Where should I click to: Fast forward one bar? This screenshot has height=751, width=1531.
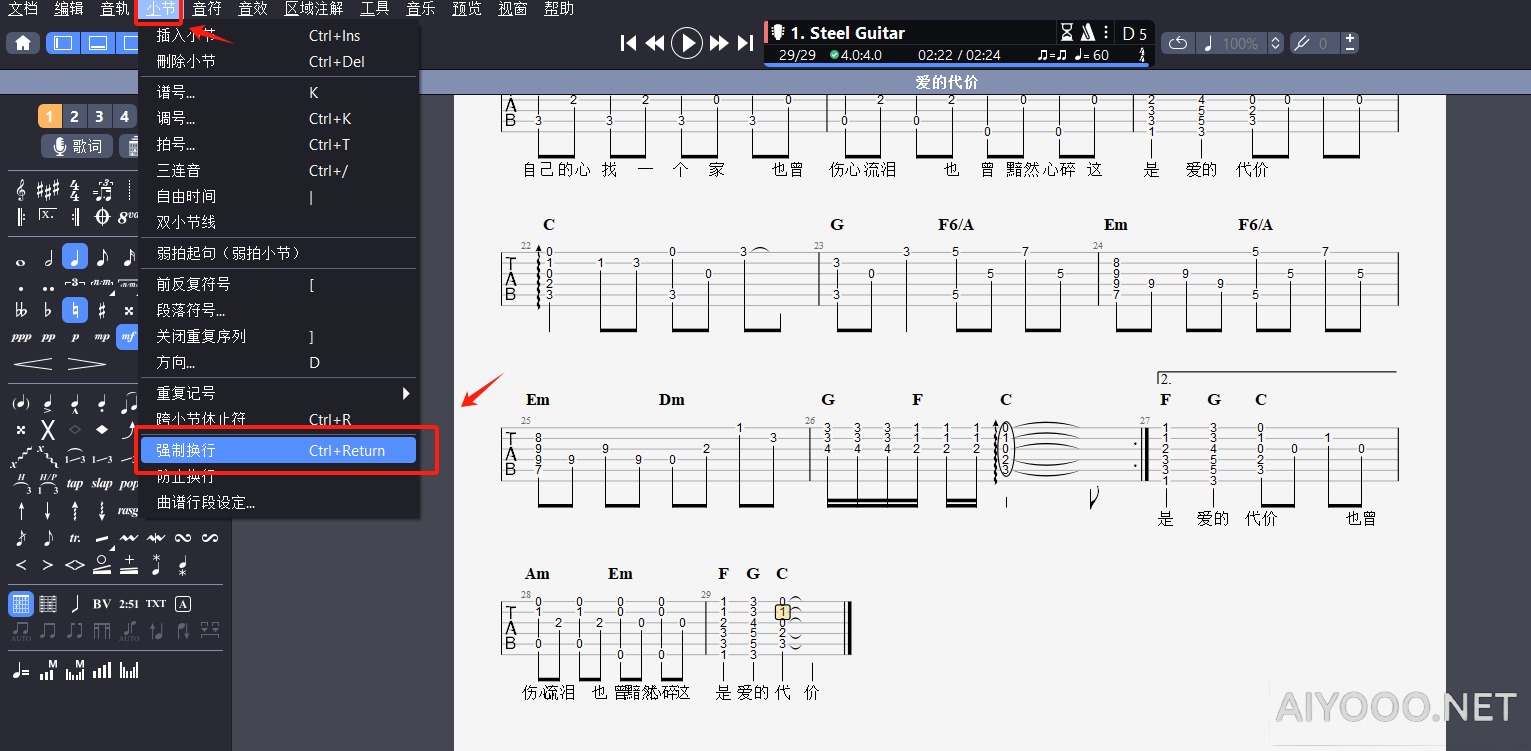719,43
